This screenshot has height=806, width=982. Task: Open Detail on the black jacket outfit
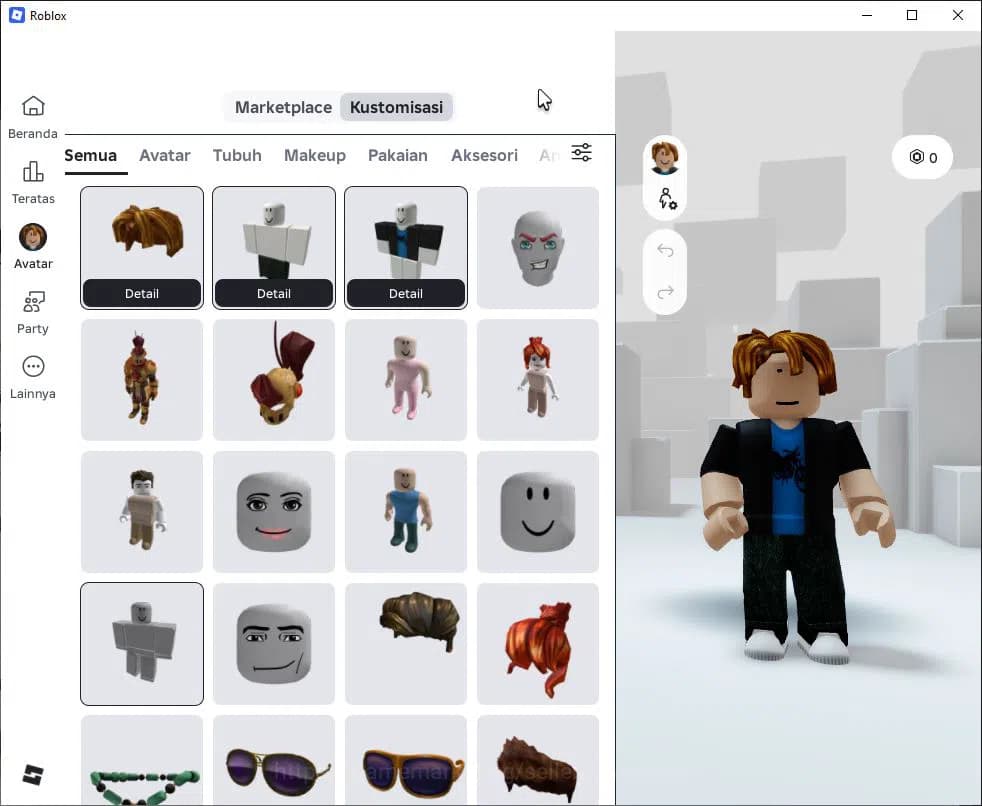(x=405, y=293)
